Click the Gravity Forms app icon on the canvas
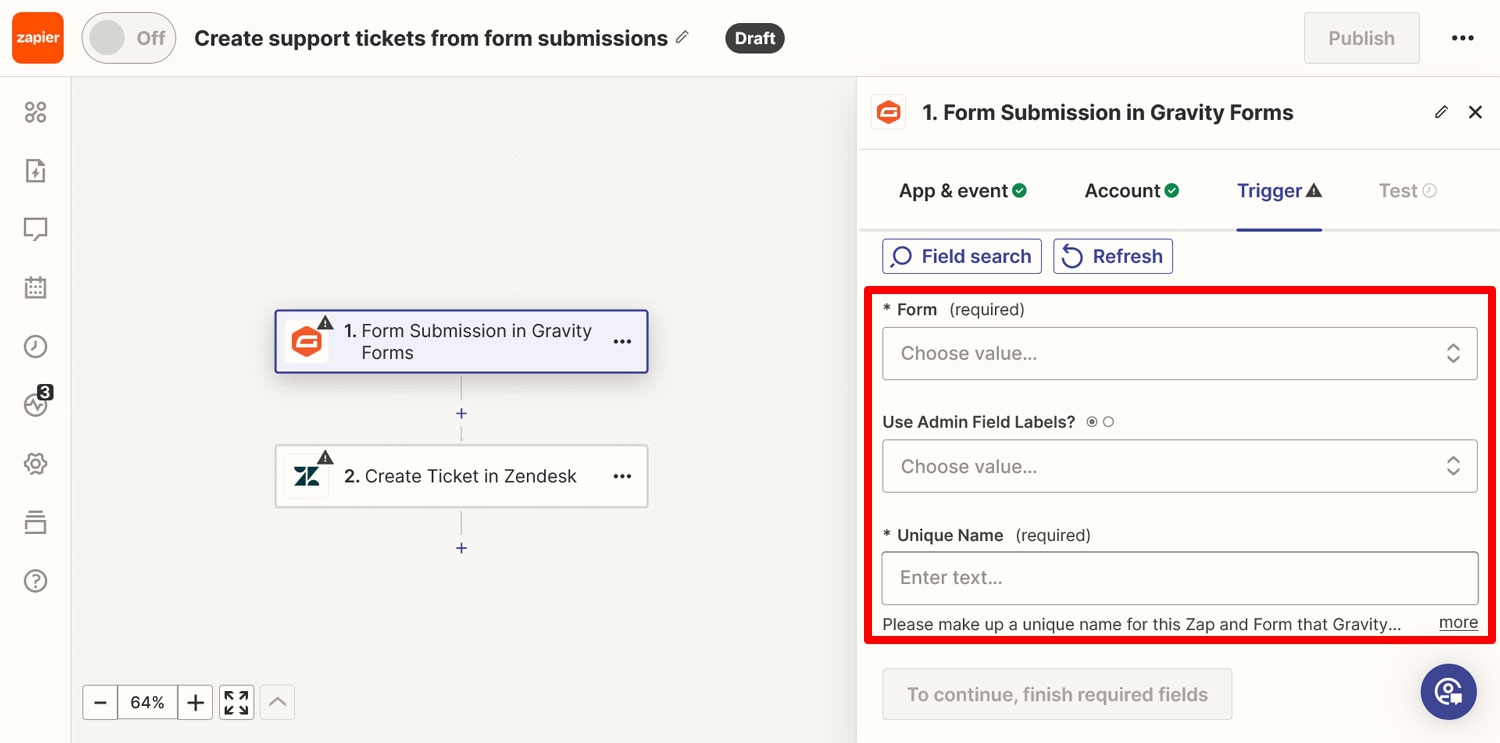The width and height of the screenshot is (1500, 743). (x=307, y=342)
